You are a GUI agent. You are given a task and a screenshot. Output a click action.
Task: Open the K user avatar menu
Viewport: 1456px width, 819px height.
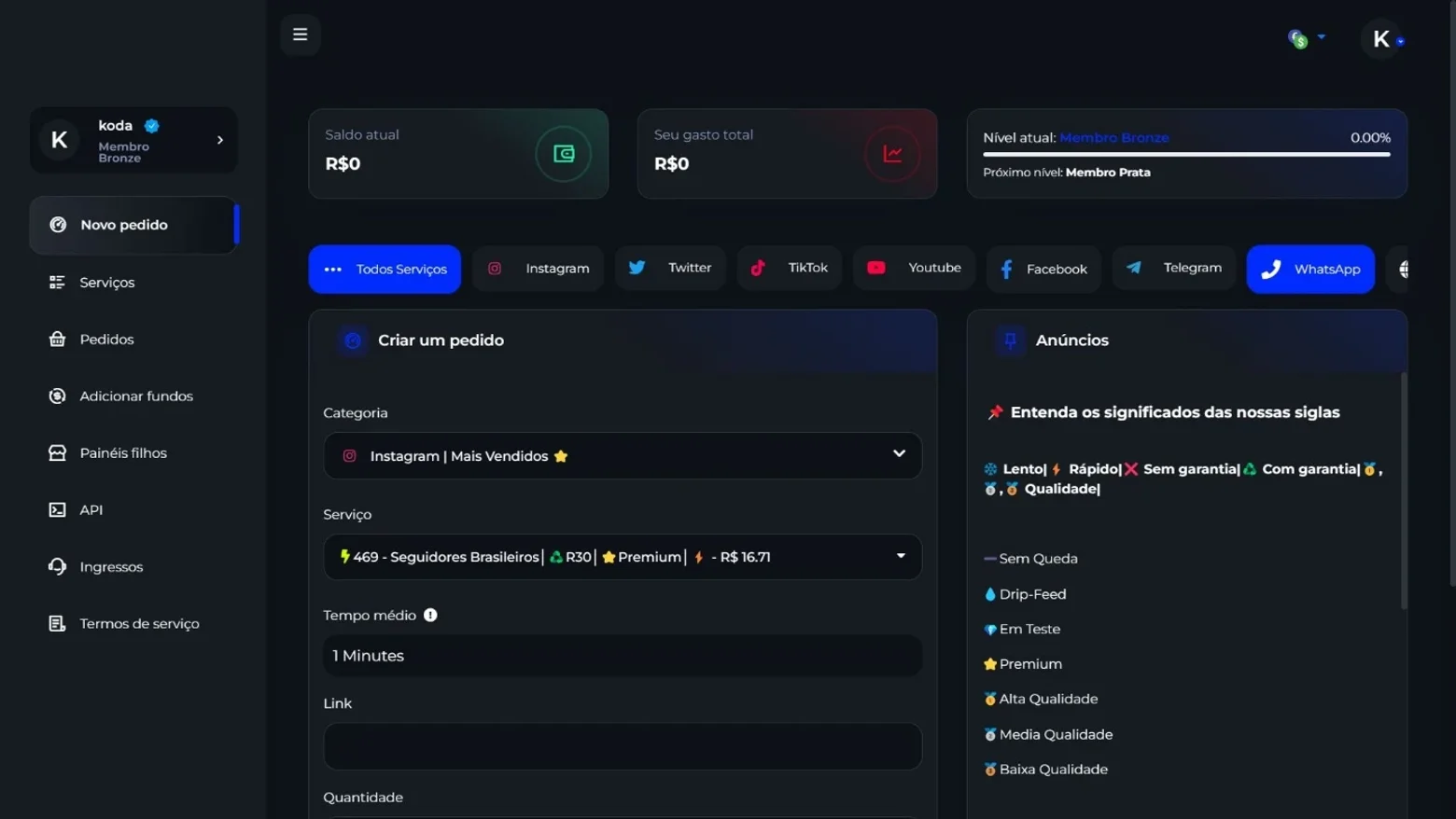(1383, 39)
